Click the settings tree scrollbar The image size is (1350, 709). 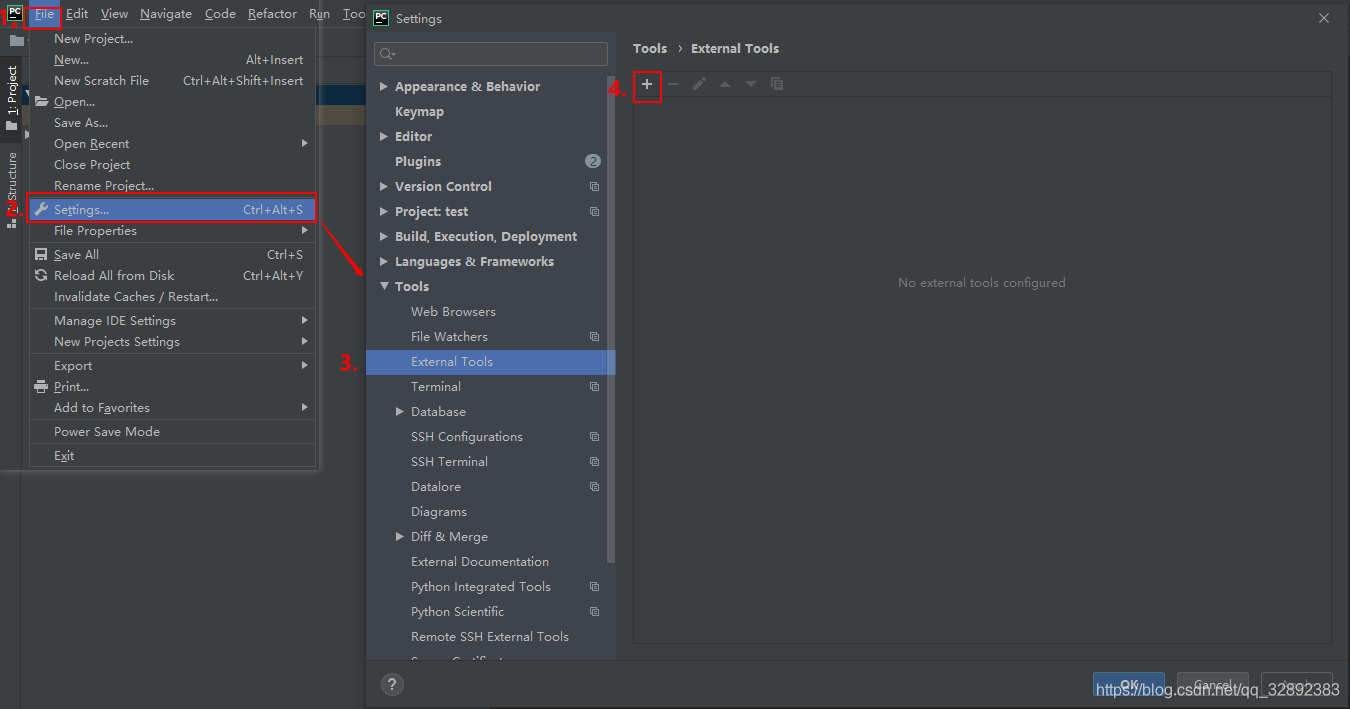click(611, 320)
